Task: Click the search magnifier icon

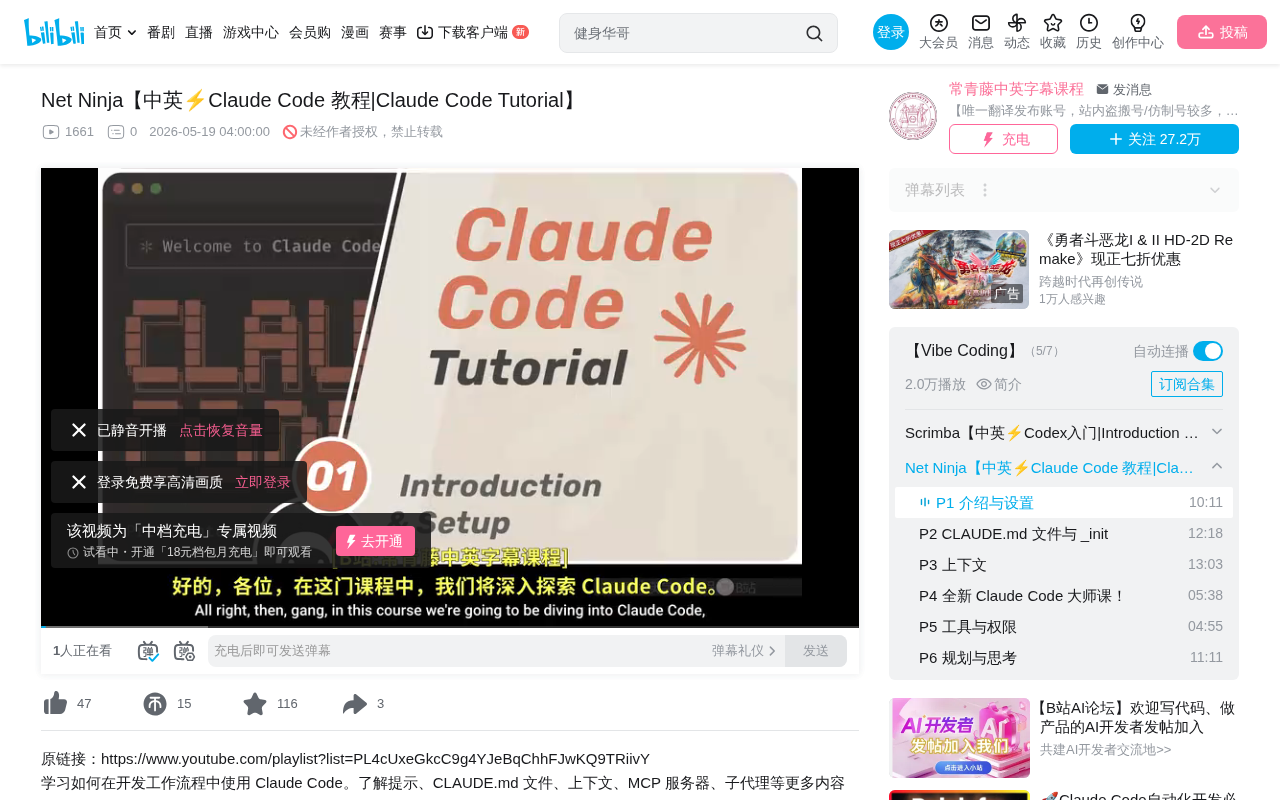Action: coord(814,33)
